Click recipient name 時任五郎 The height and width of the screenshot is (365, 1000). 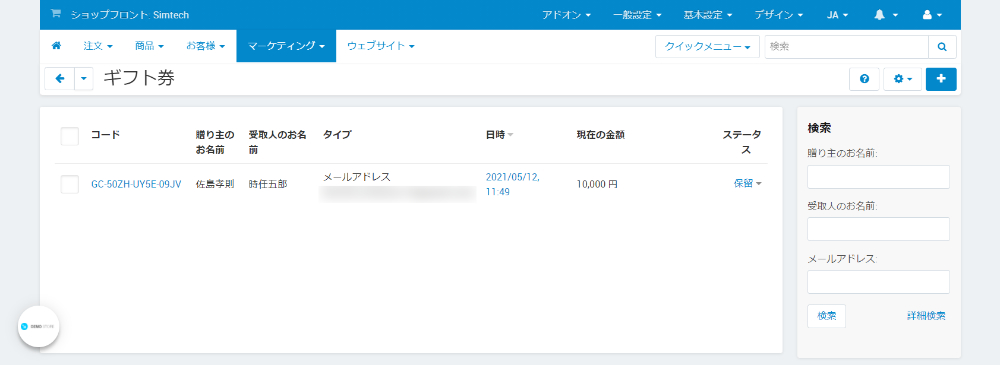click(268, 184)
